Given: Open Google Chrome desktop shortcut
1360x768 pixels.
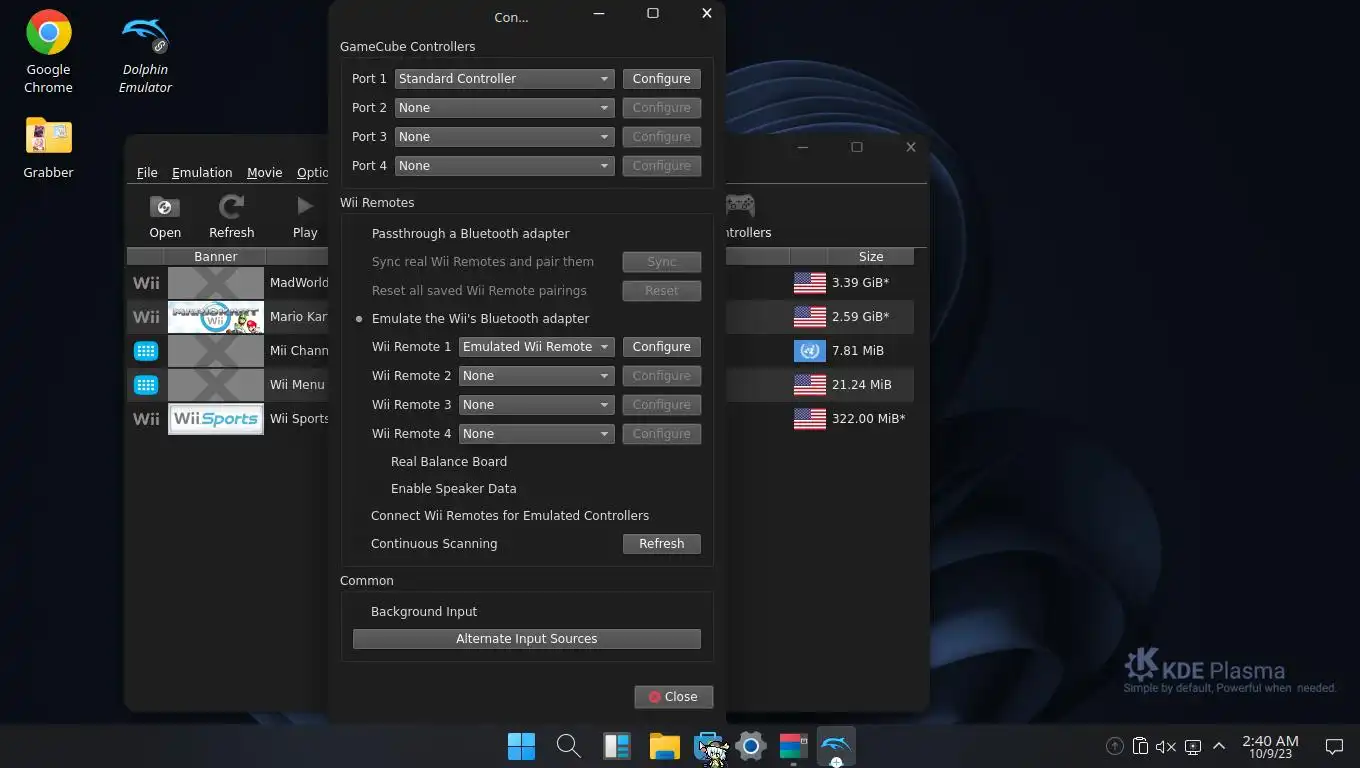Looking at the screenshot, I should pos(48,52).
